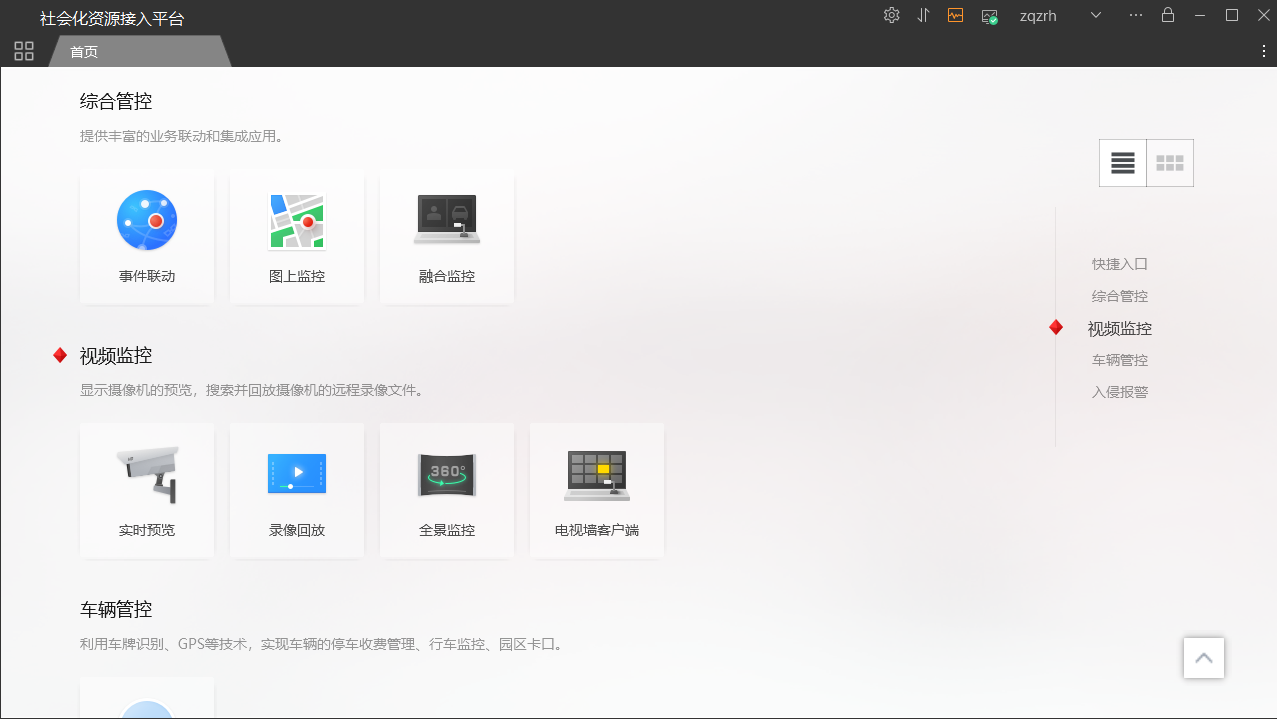This screenshot has height=719, width=1277.
Task: Expand the zqzrh user dropdown
Action: point(1096,15)
